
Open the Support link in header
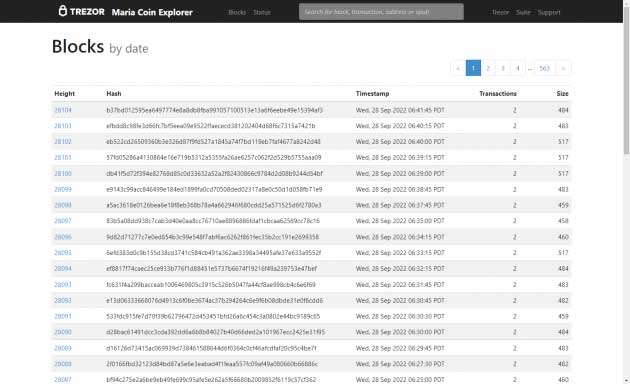pos(549,12)
